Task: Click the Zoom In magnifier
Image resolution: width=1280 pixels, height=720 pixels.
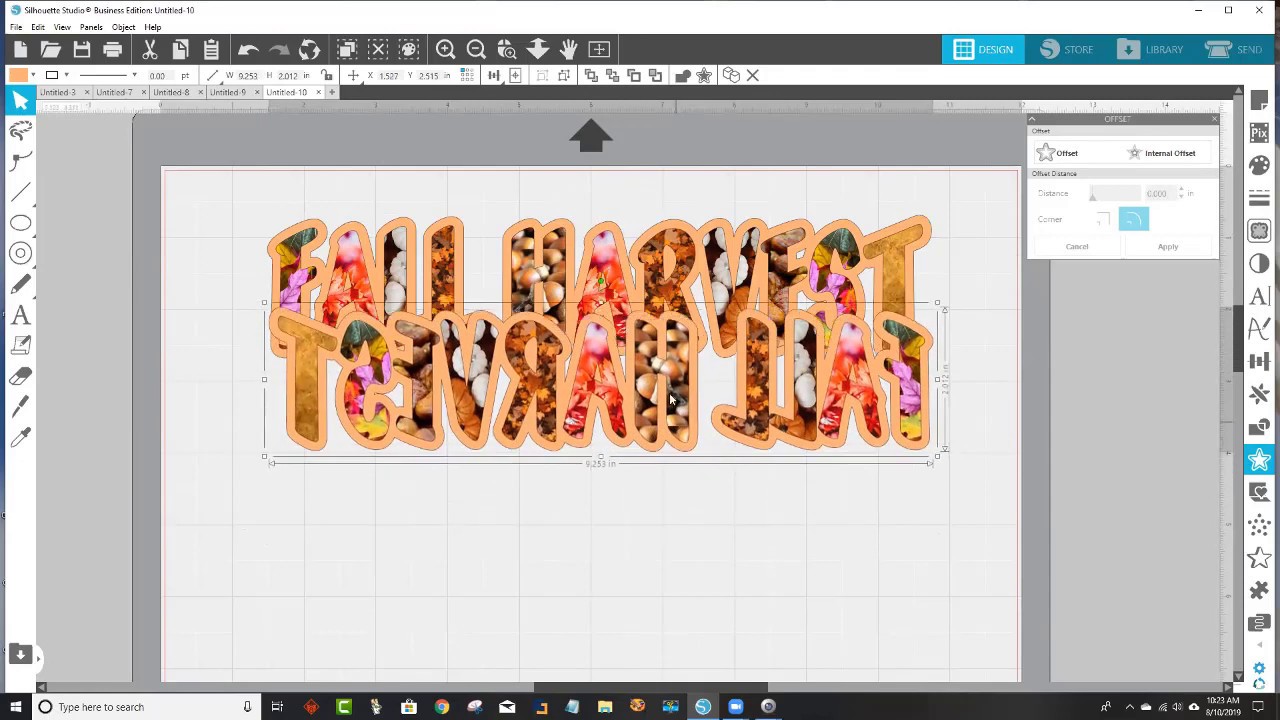Action: click(446, 49)
